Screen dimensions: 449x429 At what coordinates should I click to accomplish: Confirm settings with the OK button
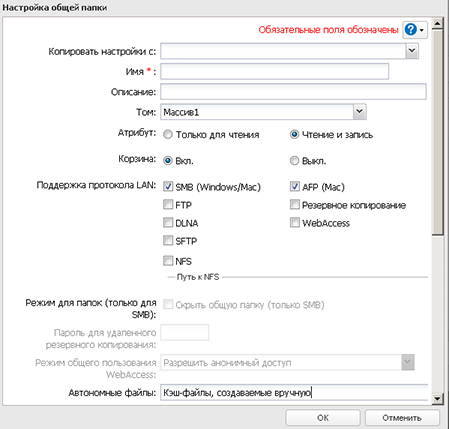323,418
